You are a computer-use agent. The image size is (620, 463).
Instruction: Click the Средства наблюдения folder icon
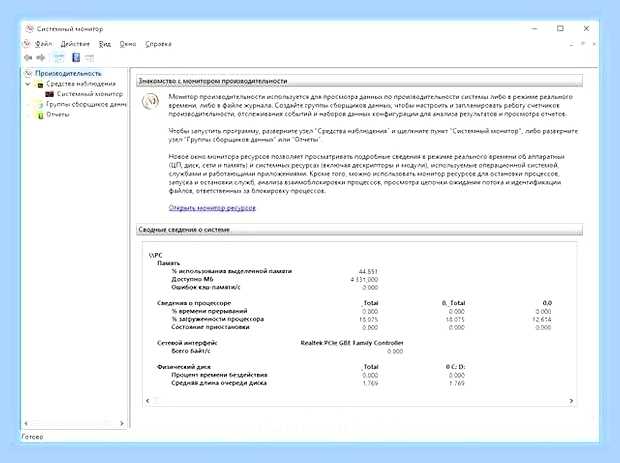click(x=40, y=84)
